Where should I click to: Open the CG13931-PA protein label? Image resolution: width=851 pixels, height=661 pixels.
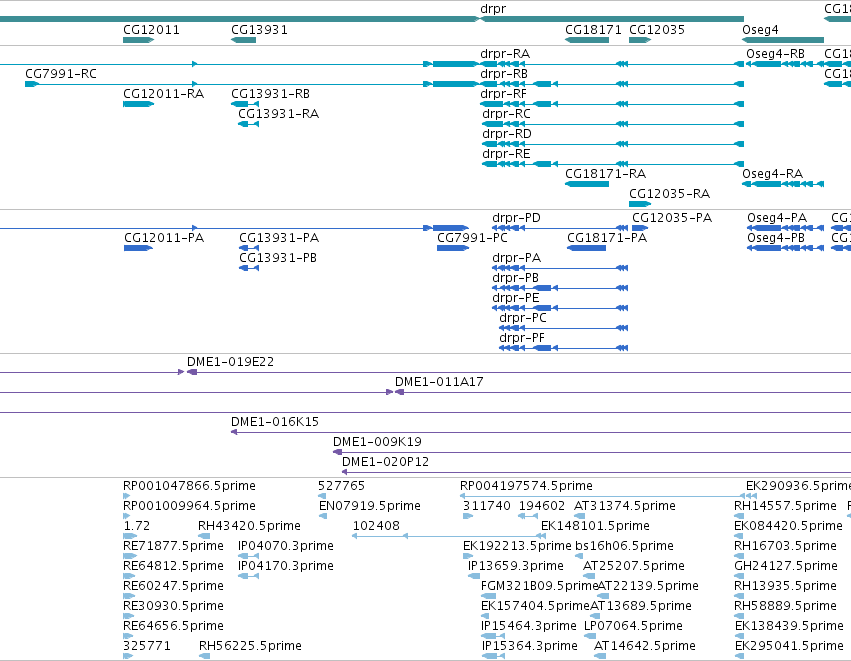[279, 238]
